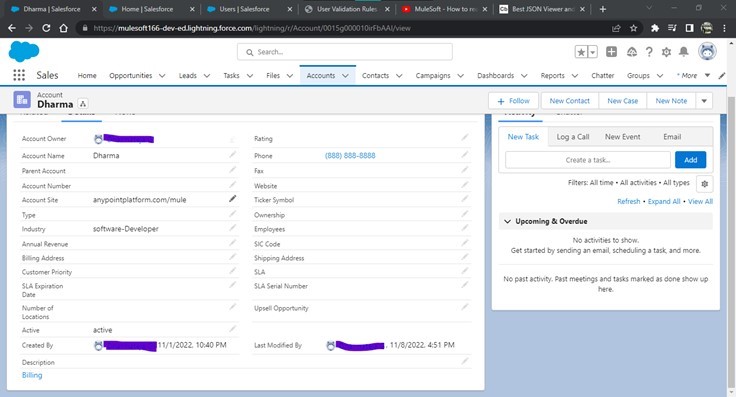Expand Dashboards nav dropdown chevron
The image size is (736, 397).
pyautogui.click(x=524, y=76)
